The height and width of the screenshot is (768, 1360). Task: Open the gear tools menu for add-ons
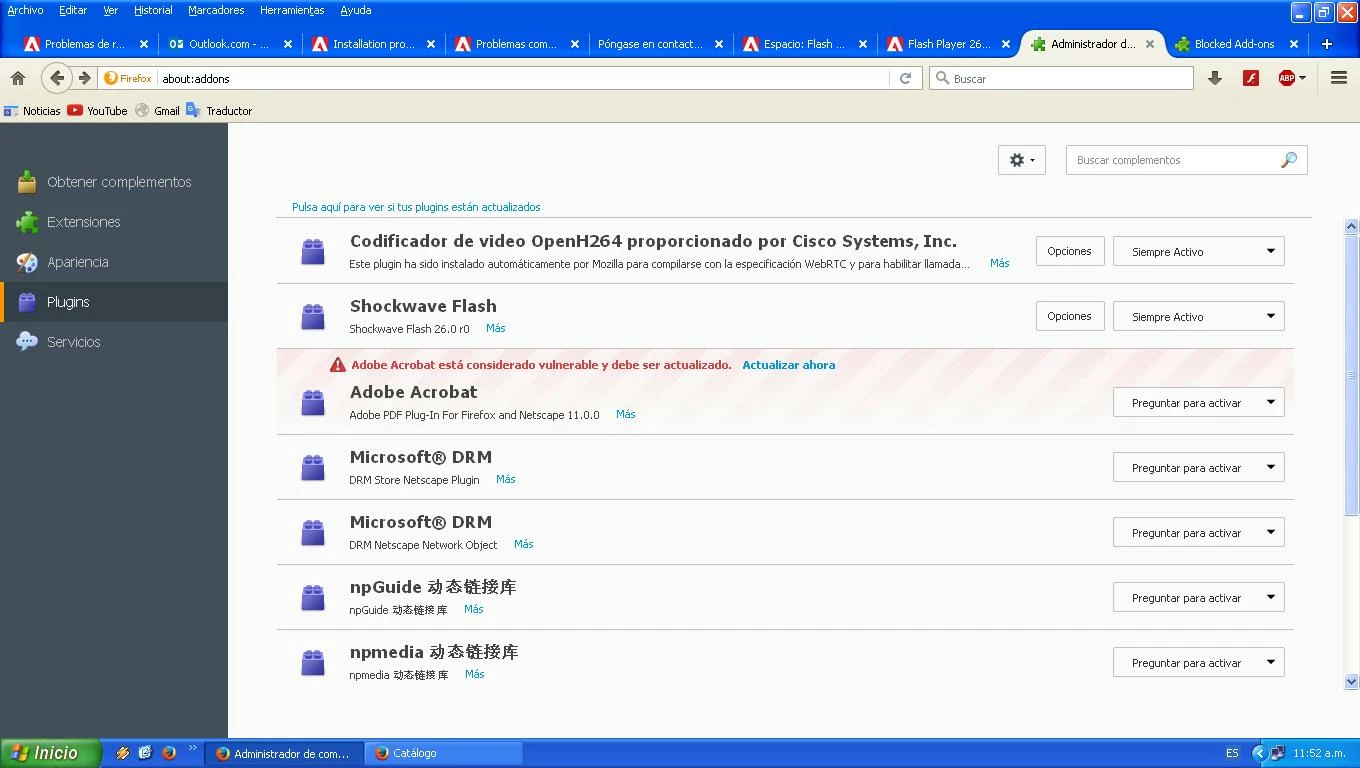pyautogui.click(x=1021, y=160)
